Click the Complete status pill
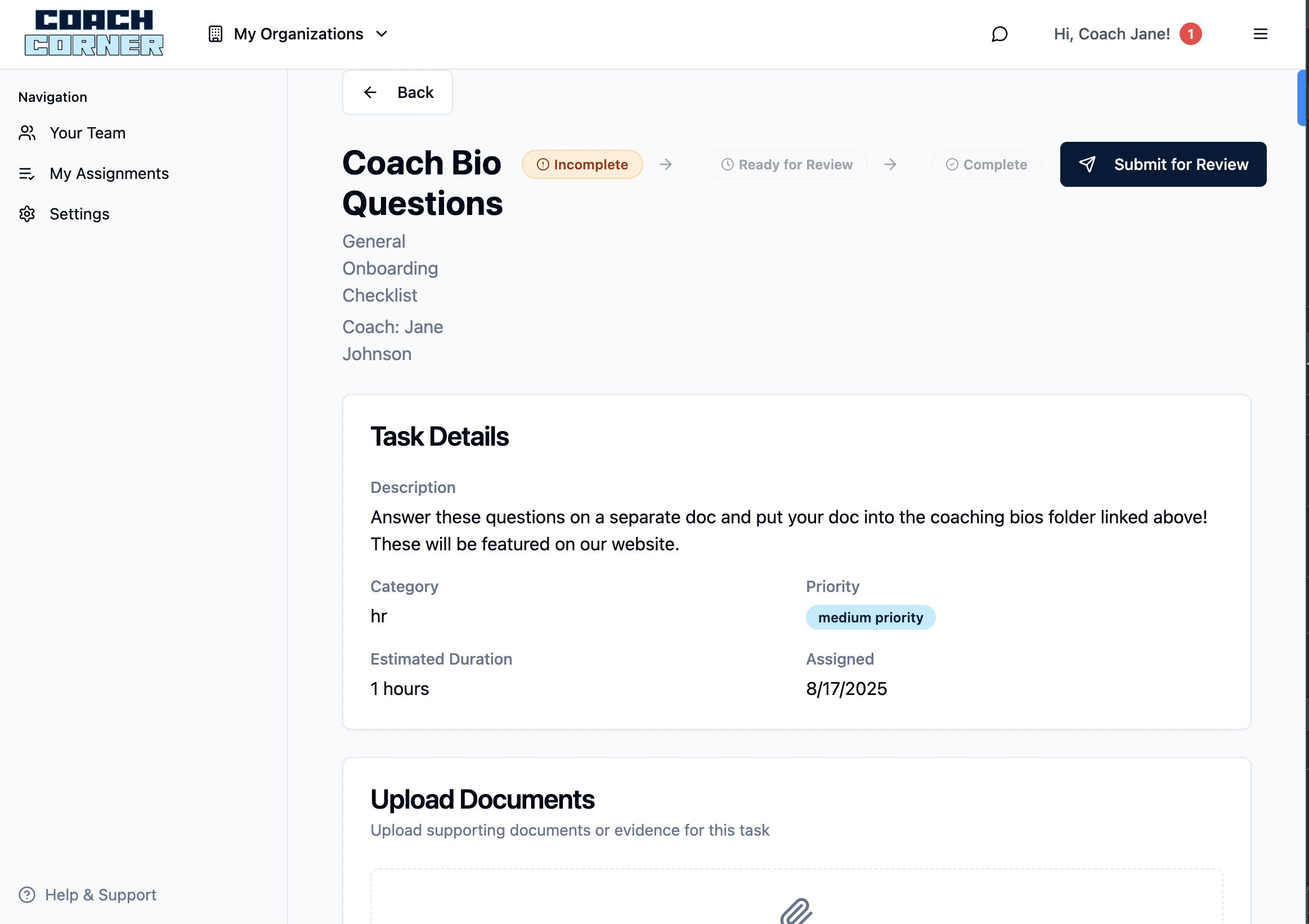The image size is (1309, 924). tap(987, 164)
